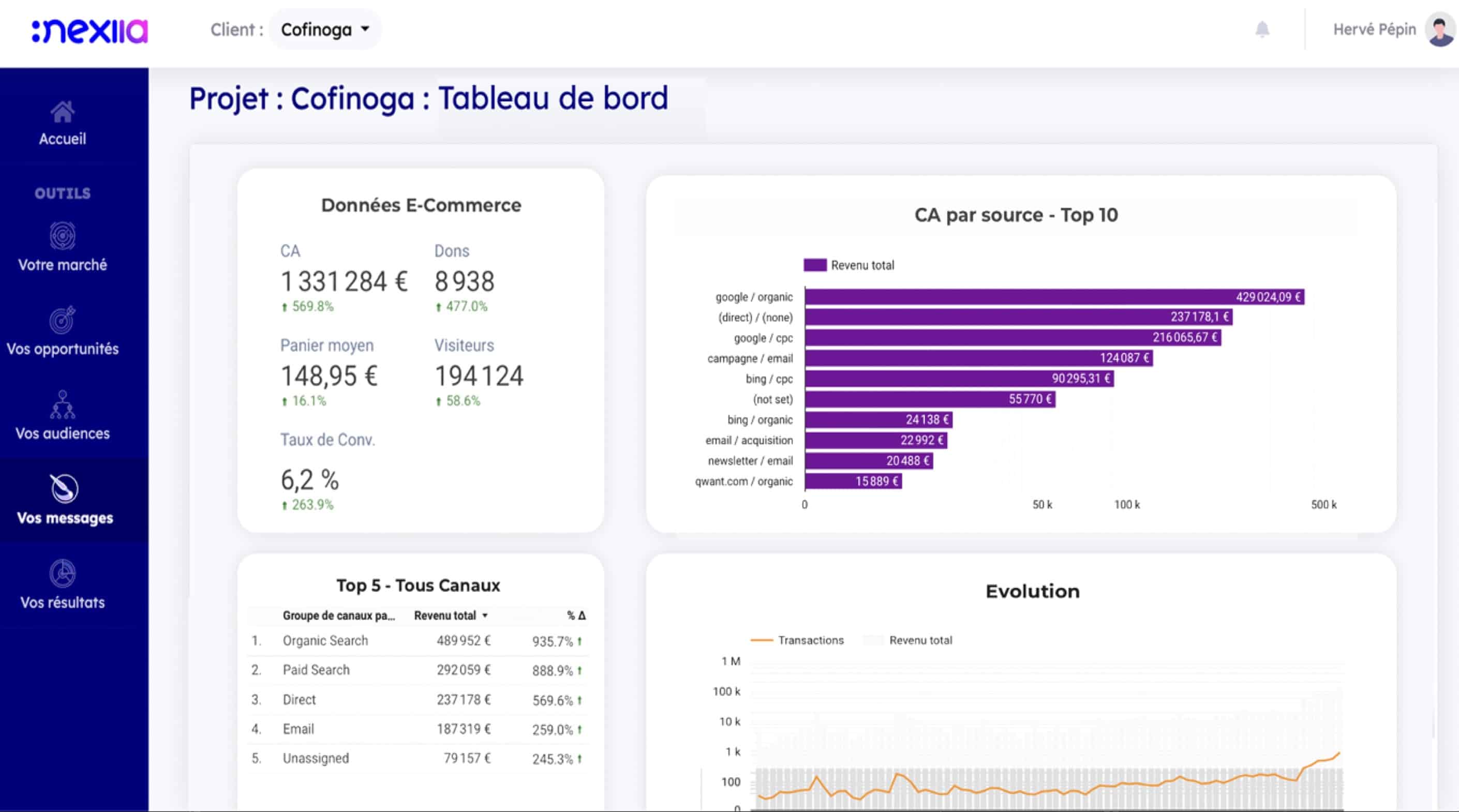1459x812 pixels.
Task: Click the Hervé Pépin user name
Action: tap(1374, 29)
